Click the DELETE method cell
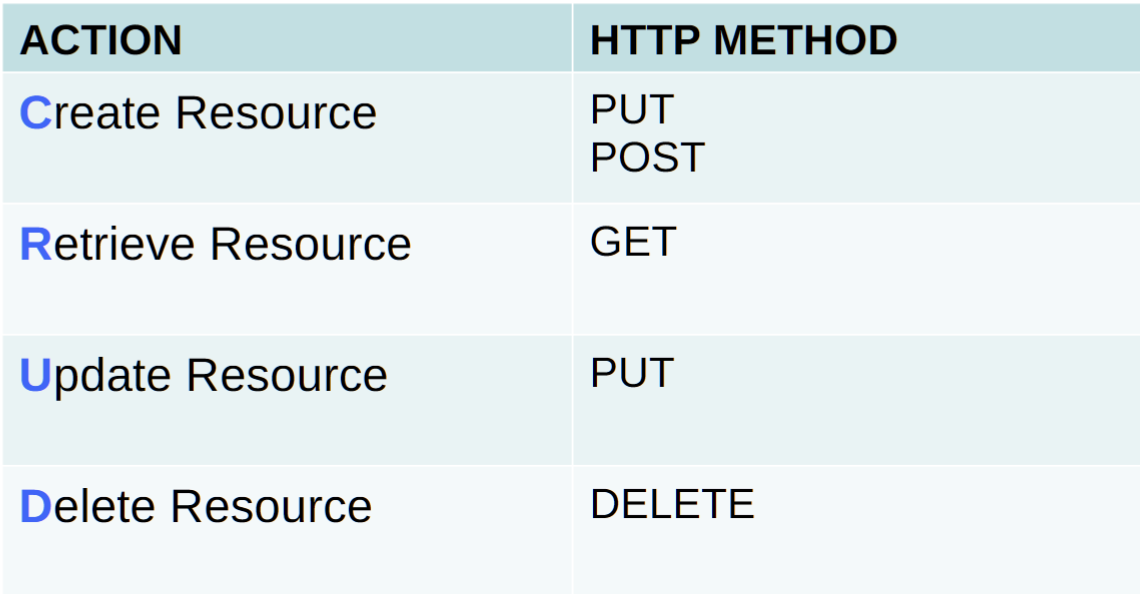 [x=856, y=530]
